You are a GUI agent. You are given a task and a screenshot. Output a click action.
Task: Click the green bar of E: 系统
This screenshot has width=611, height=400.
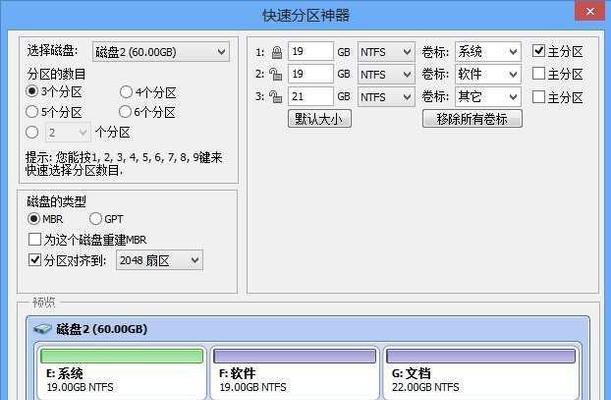122,356
